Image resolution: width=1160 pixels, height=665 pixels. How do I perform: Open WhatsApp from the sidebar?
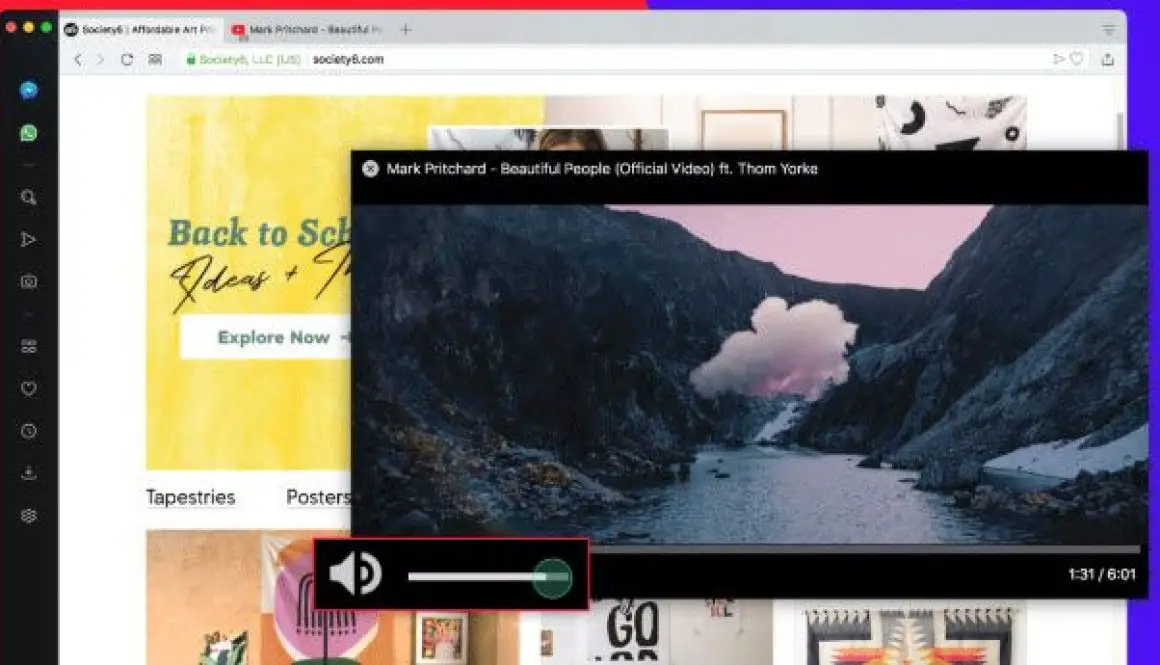click(x=29, y=133)
